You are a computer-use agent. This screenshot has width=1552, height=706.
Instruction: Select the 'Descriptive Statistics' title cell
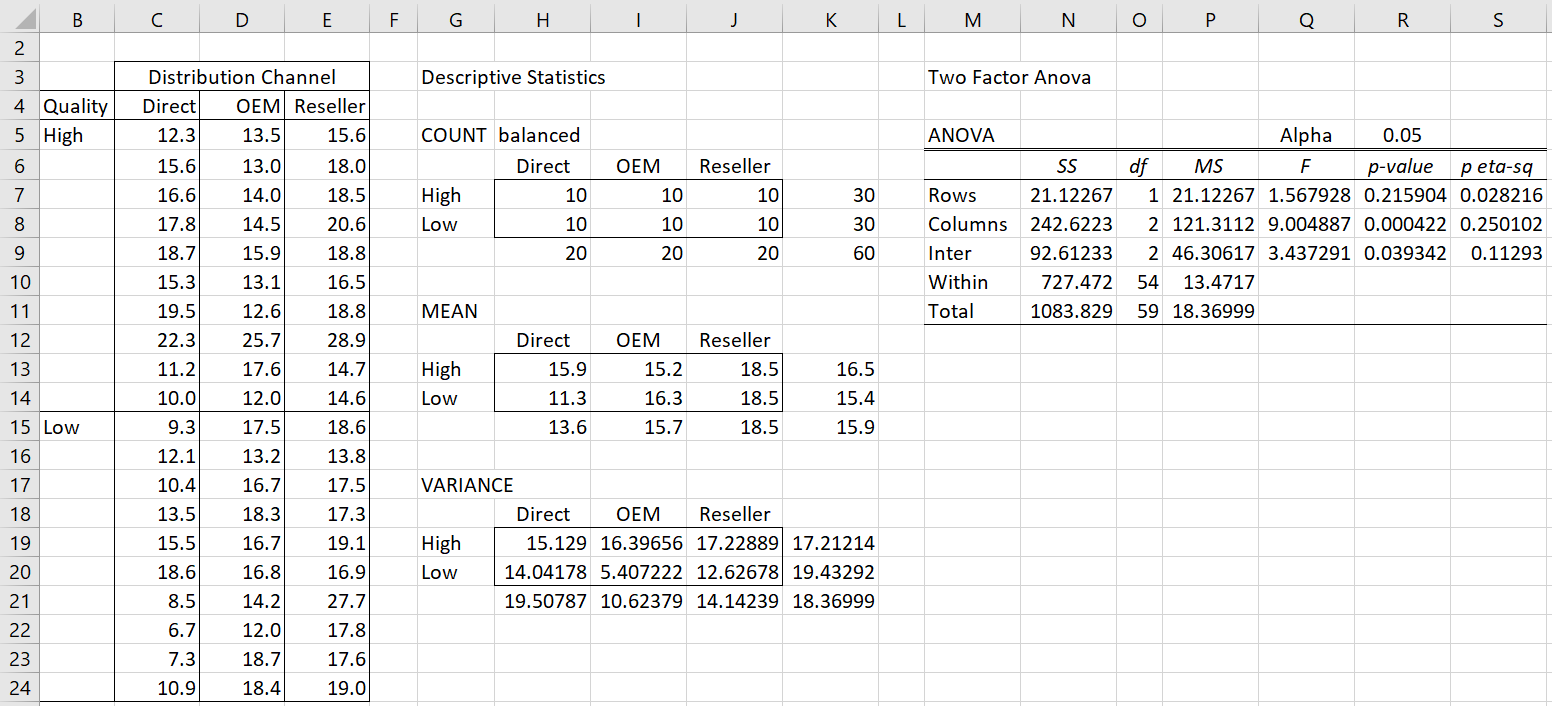click(x=513, y=77)
